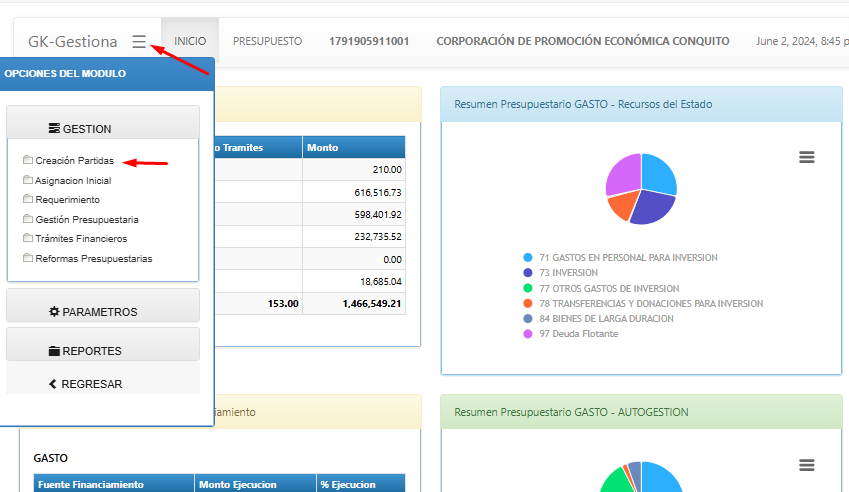Click the OPCIONES DEL MODULO panel header
The height and width of the screenshot is (492, 849).
tap(107, 74)
